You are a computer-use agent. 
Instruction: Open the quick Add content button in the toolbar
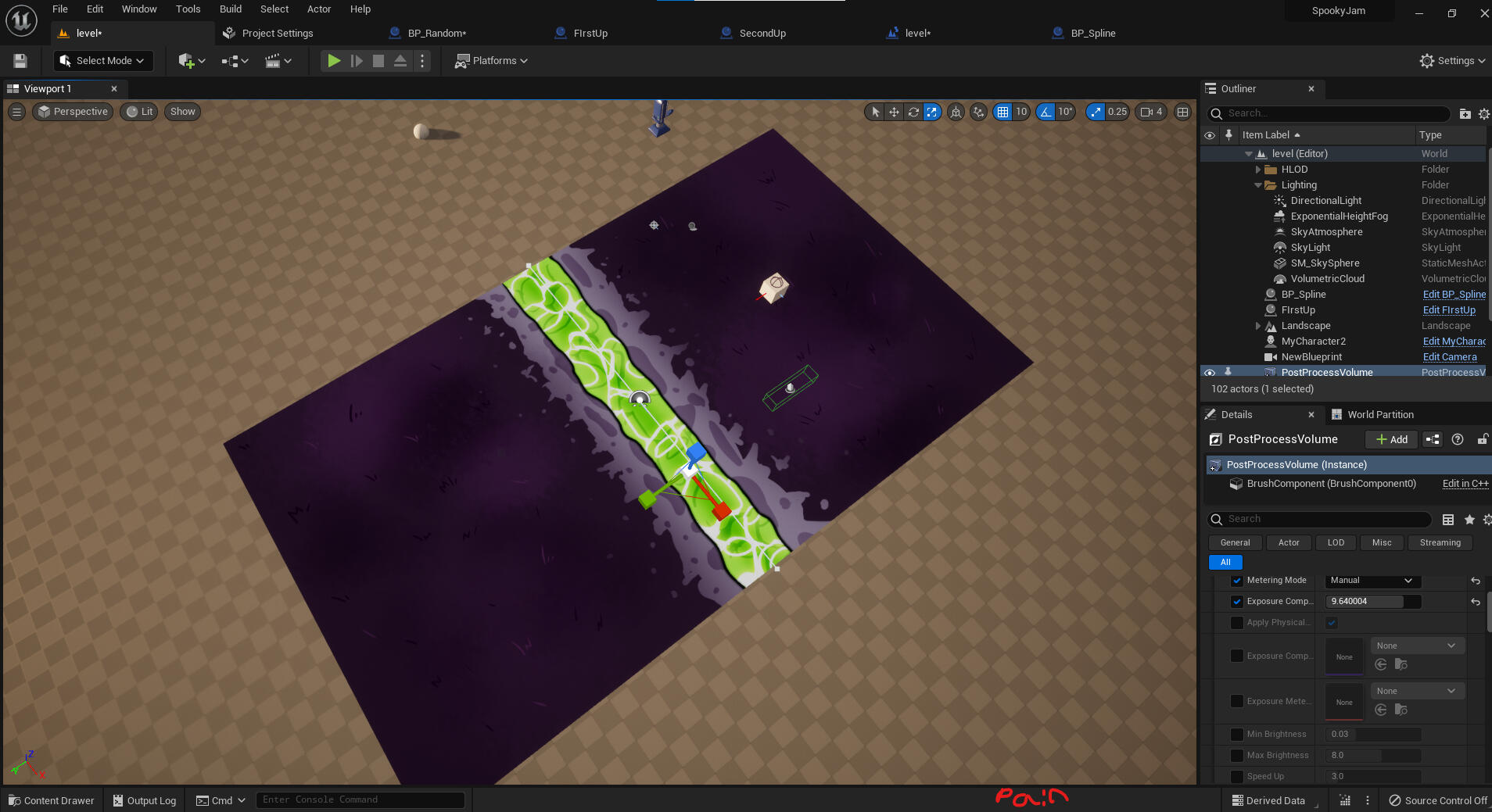(x=192, y=61)
